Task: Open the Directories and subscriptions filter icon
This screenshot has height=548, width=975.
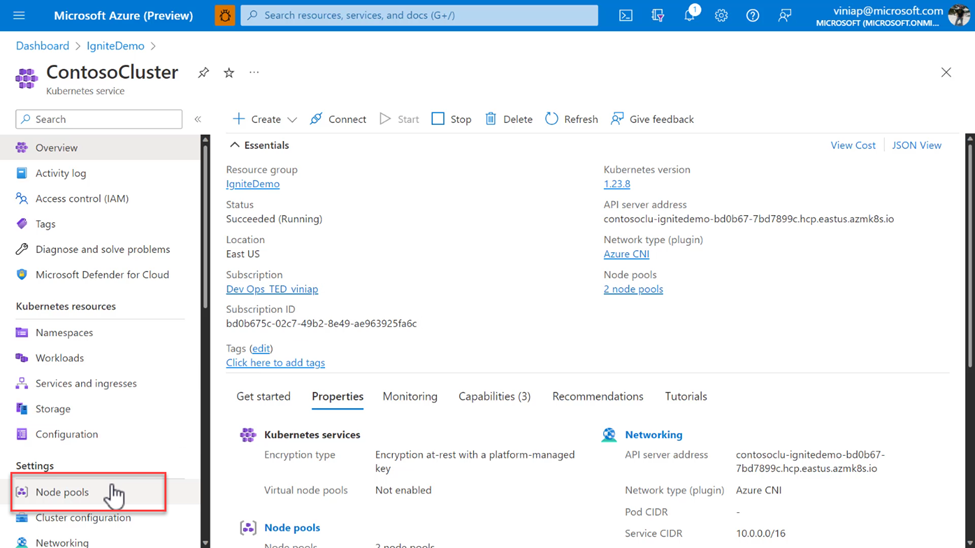Action: point(657,15)
